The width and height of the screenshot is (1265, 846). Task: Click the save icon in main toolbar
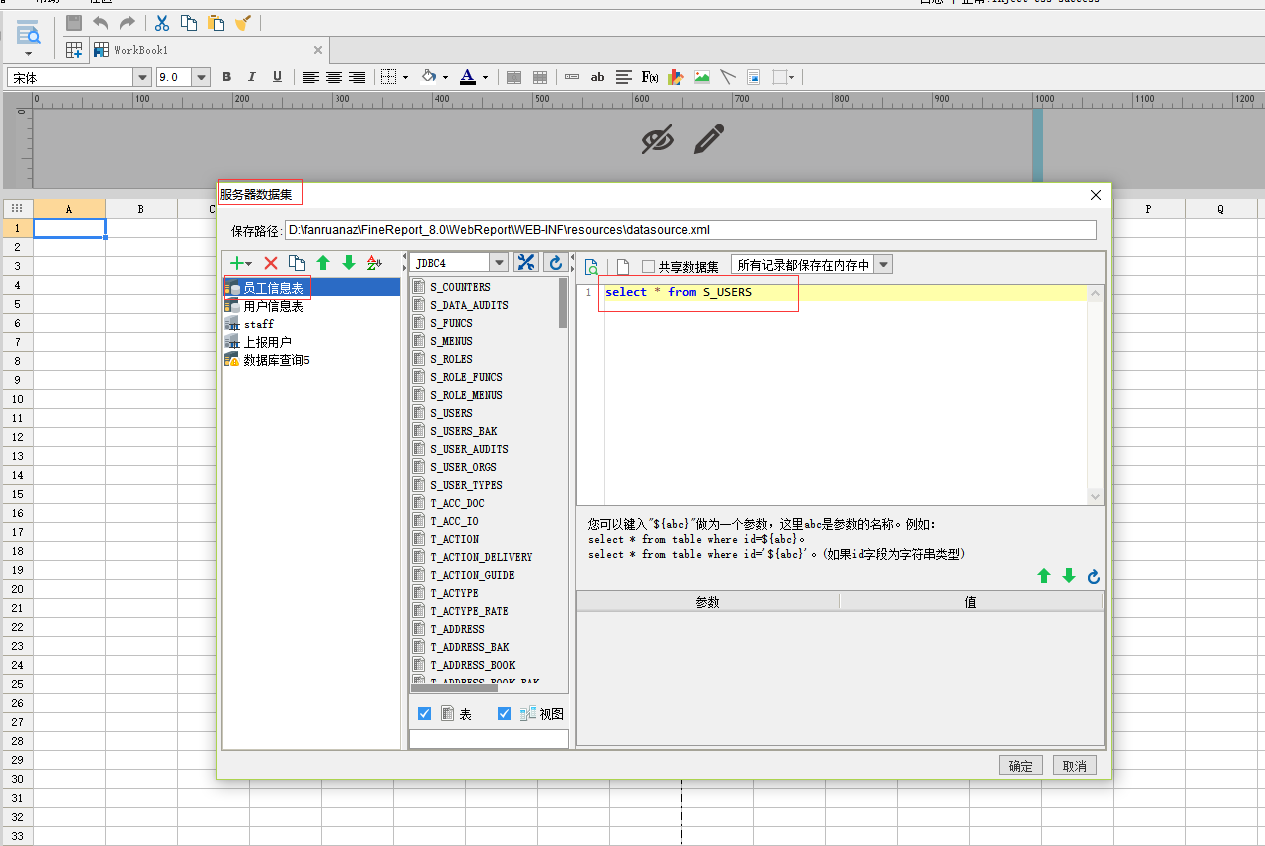(74, 22)
